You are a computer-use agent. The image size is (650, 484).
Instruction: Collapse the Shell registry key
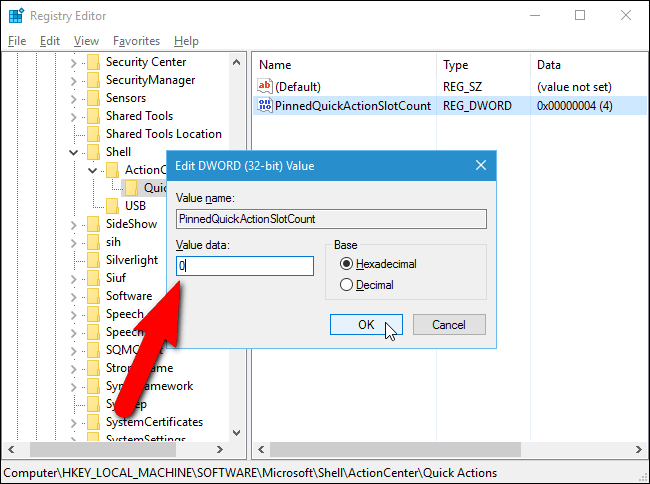[x=73, y=152]
